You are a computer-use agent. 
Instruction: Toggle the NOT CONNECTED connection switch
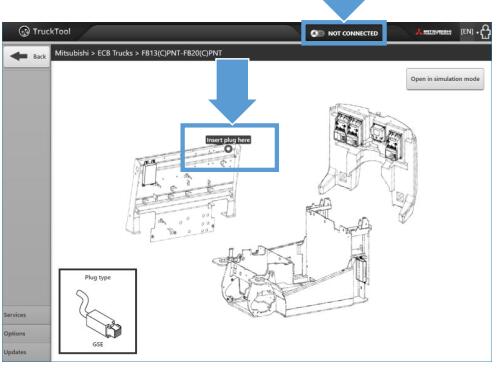[317, 33]
